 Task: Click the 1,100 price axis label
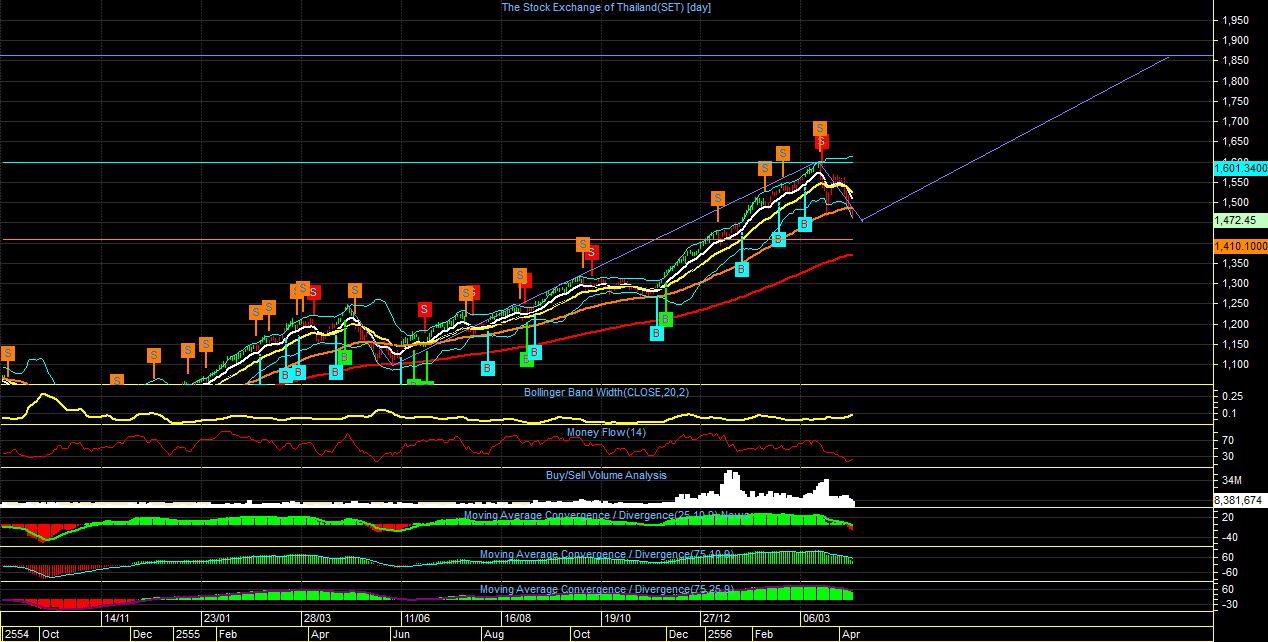[1235, 364]
